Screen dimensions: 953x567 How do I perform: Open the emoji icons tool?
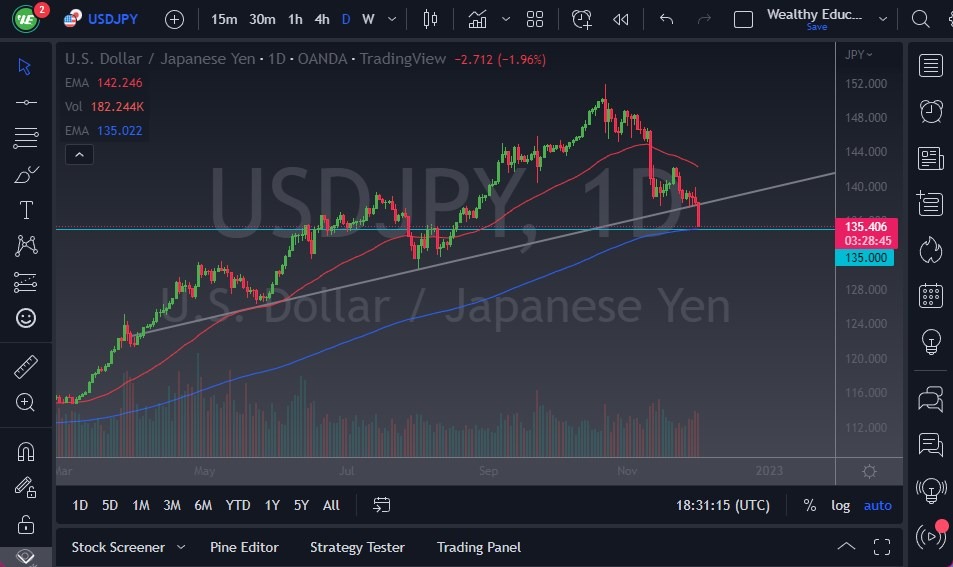point(26,318)
